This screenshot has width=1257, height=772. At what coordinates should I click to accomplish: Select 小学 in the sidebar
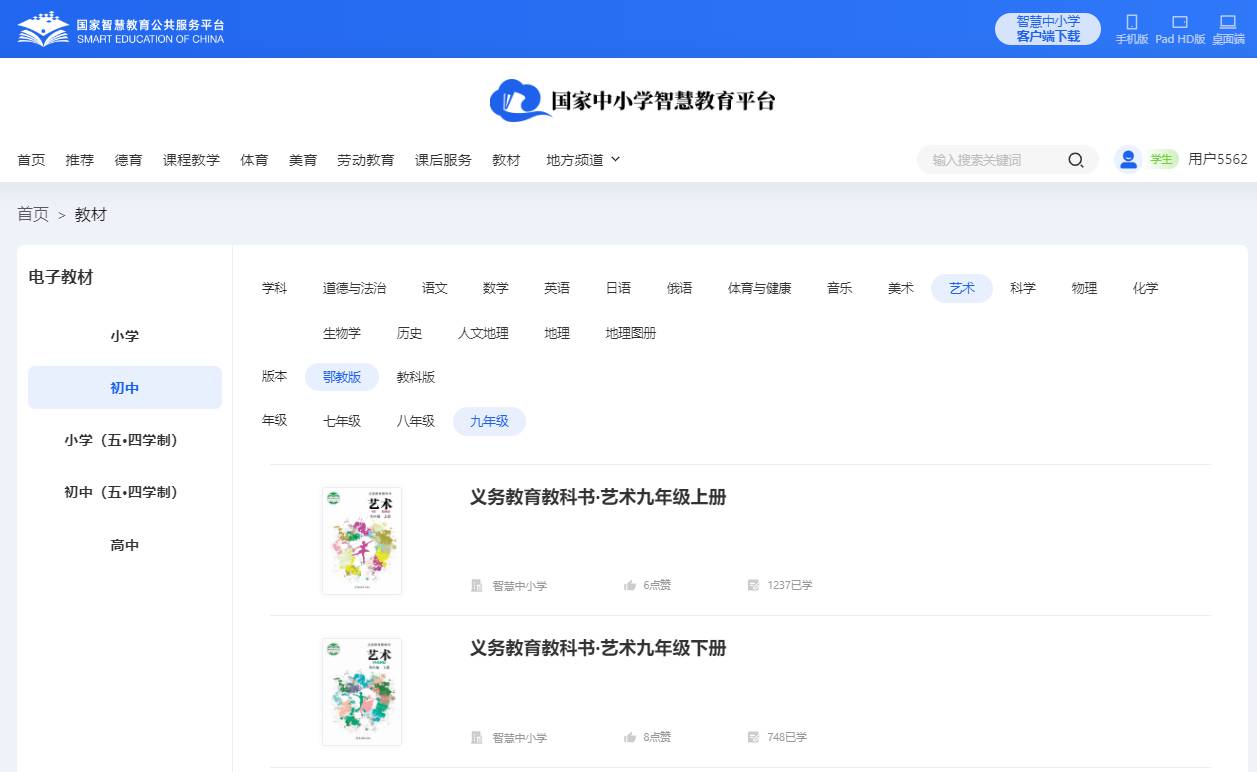(125, 336)
